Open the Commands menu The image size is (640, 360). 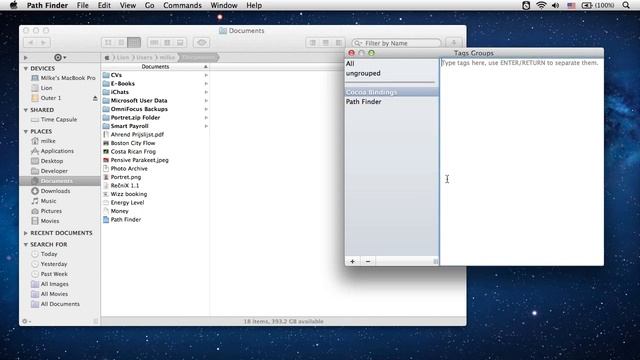(x=182, y=5)
